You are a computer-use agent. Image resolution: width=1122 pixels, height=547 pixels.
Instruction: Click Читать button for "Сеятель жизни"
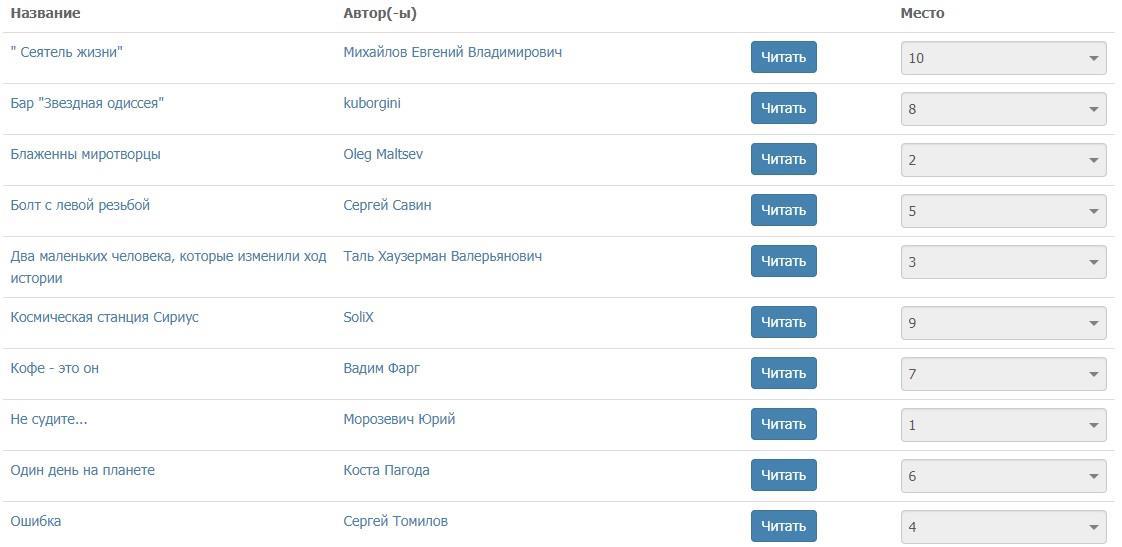[783, 57]
